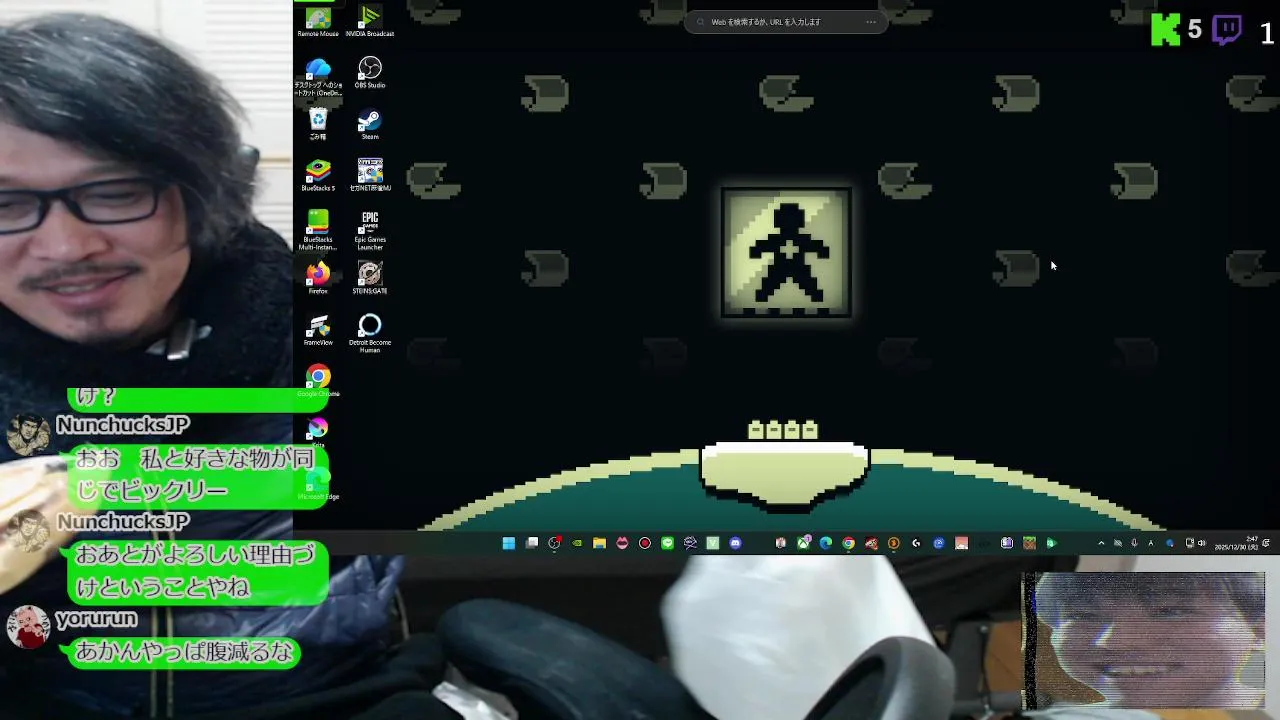The height and width of the screenshot is (720, 1280).
Task: Click the Windows Start button
Action: click(508, 543)
